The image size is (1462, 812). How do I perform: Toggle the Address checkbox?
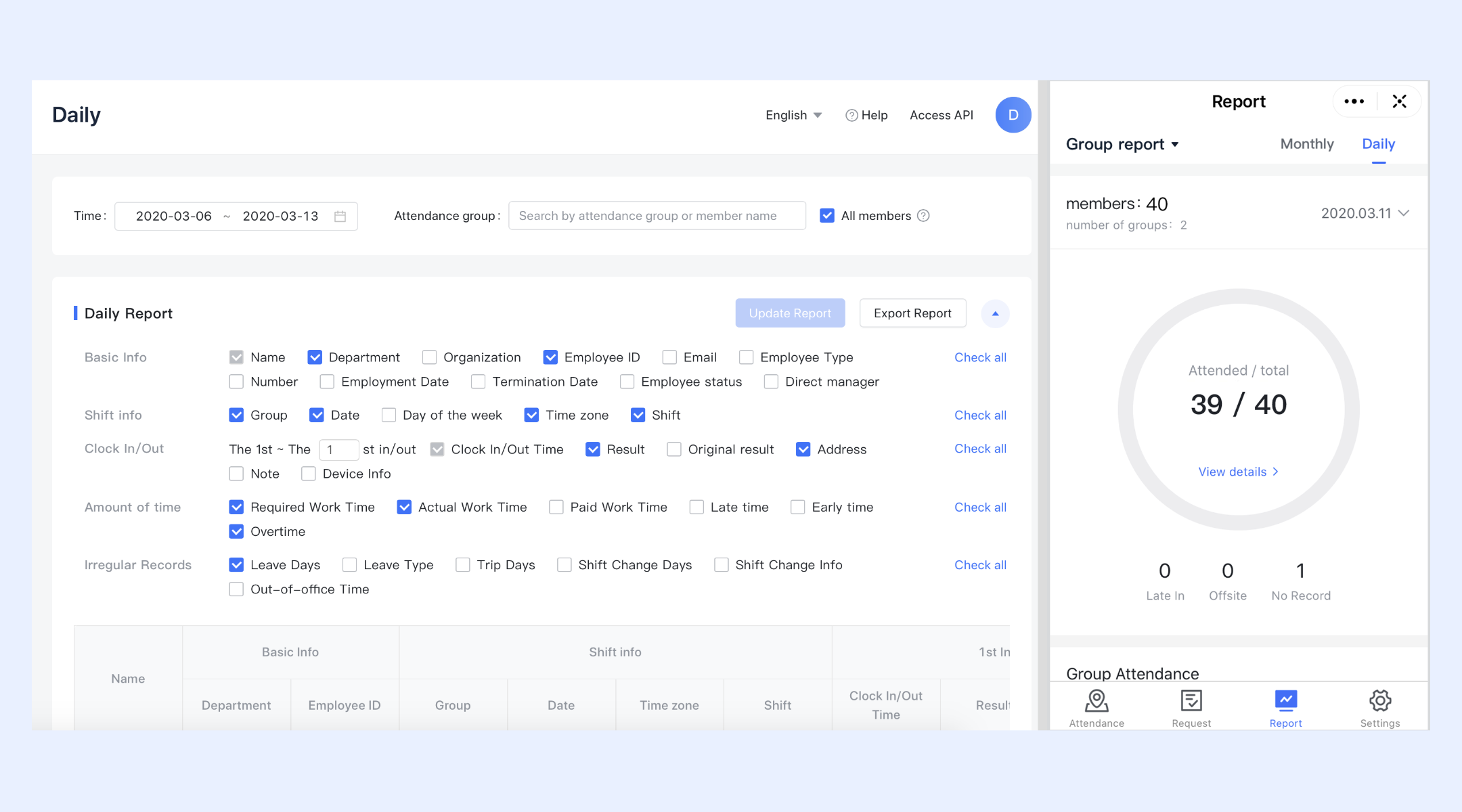point(803,449)
